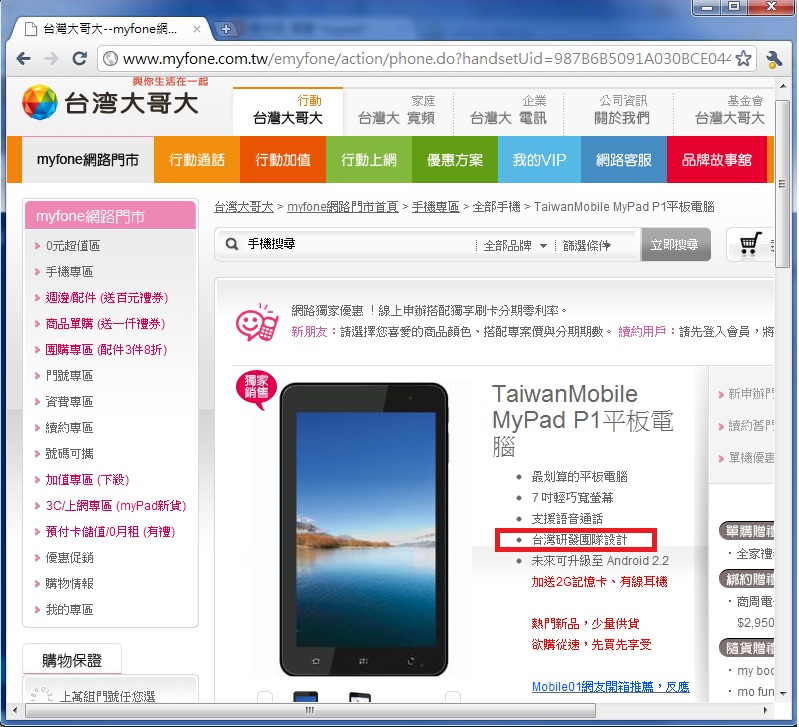Viewport: 799px width, 727px height.
Task: Open sidebar item 購物情報
Action: tap(69, 584)
